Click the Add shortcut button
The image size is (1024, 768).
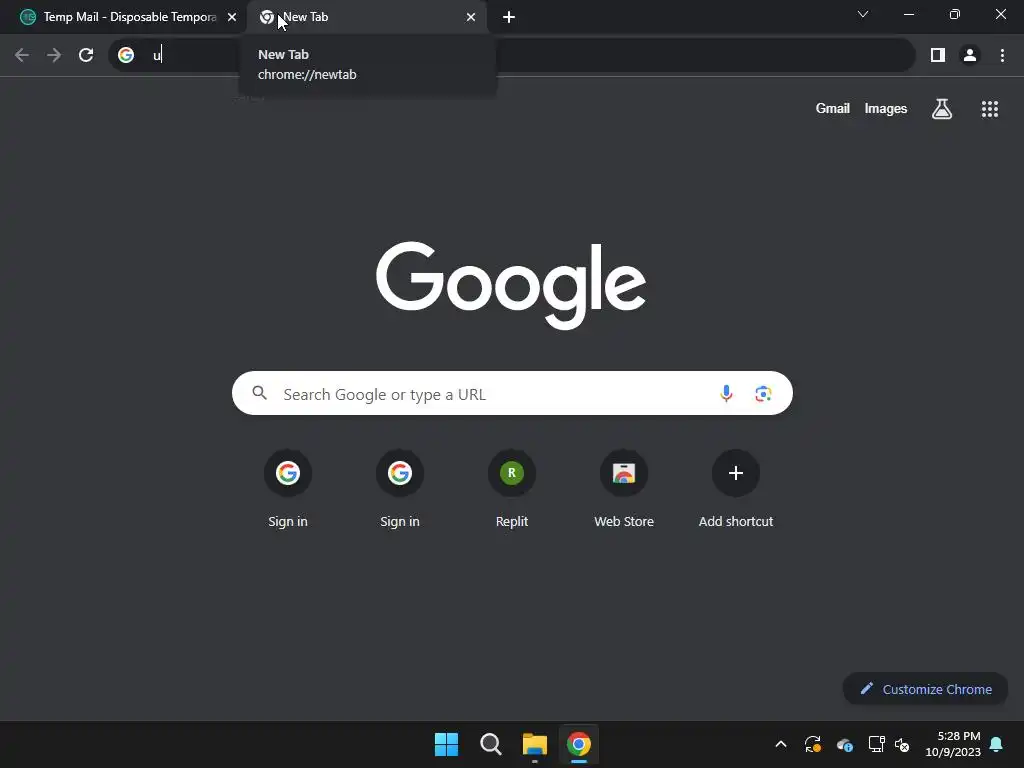coord(736,488)
